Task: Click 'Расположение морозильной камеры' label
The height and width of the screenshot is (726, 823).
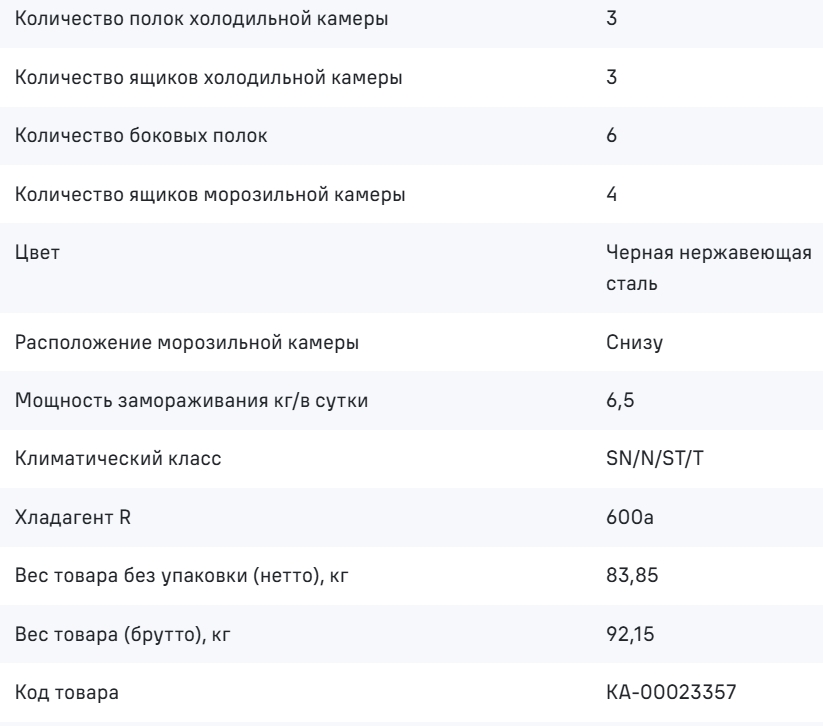Action: pyautogui.click(x=187, y=343)
